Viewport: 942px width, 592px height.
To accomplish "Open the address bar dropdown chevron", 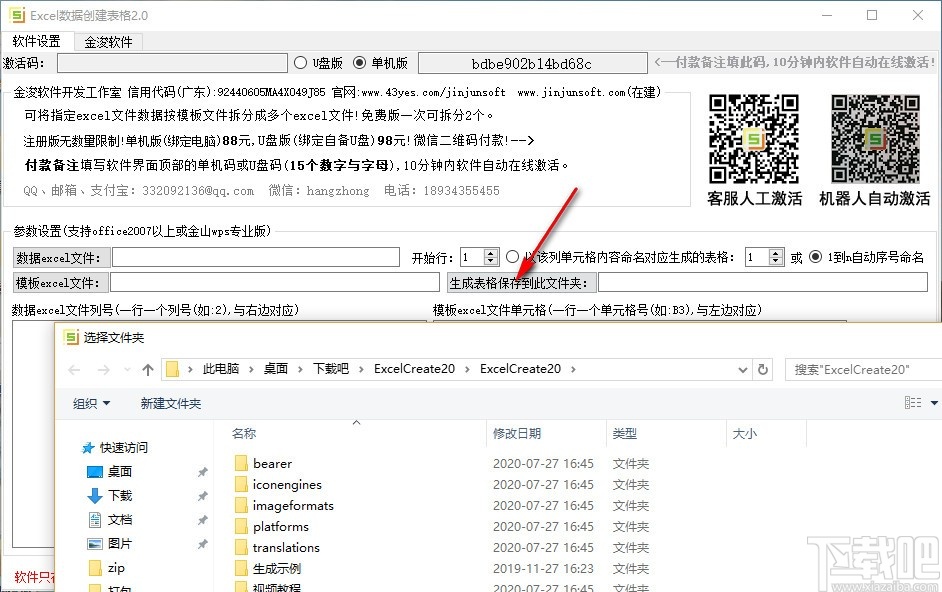I will [x=741, y=369].
